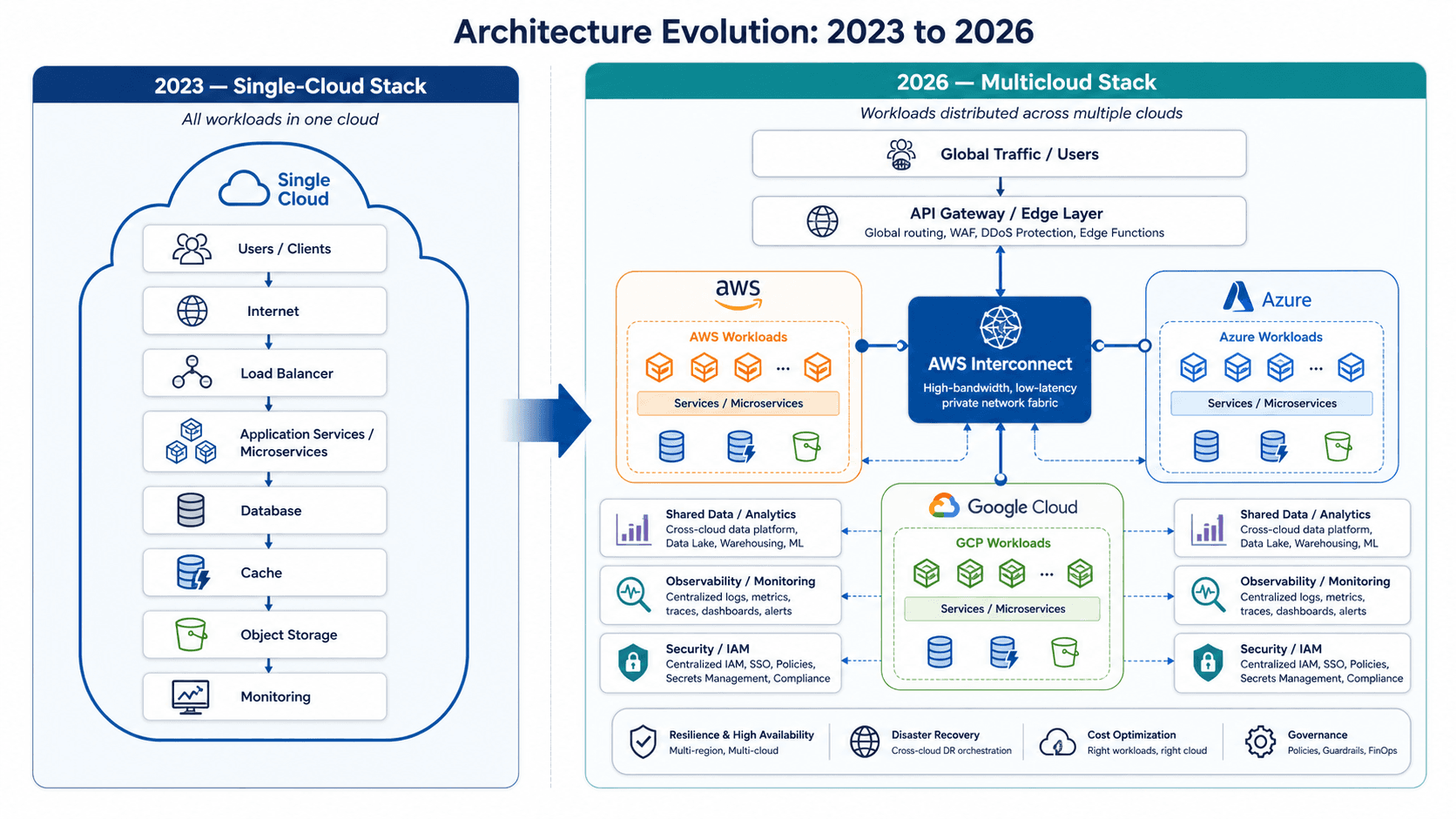Click the GCP Services / Microservices bar
1456x819 pixels.
coord(1002,608)
